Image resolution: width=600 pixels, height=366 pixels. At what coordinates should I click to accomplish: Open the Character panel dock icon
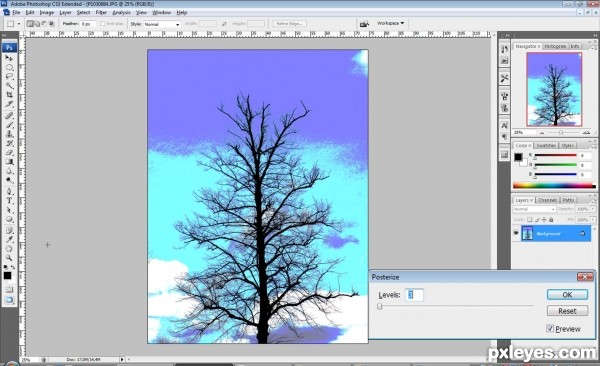pyautogui.click(x=504, y=126)
